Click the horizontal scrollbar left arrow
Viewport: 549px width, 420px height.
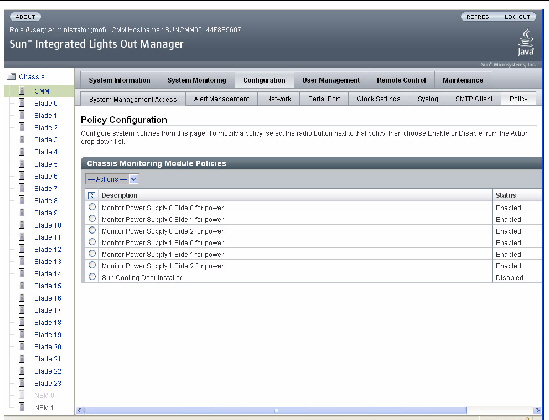click(x=80, y=410)
